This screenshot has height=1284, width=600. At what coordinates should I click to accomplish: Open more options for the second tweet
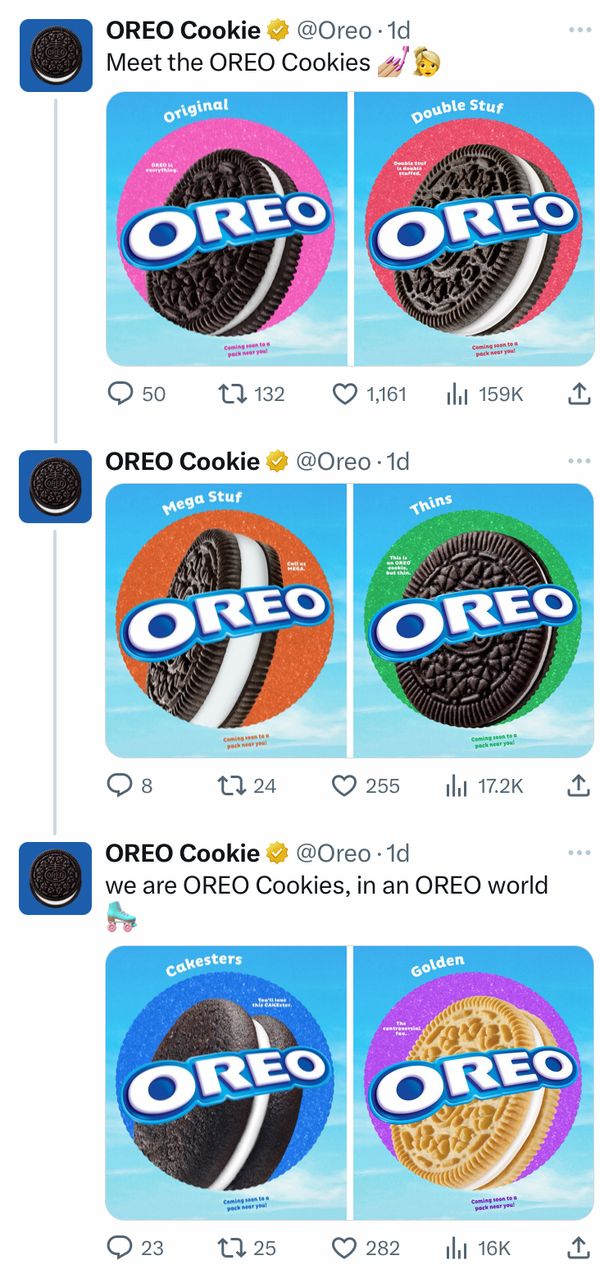[x=579, y=461]
